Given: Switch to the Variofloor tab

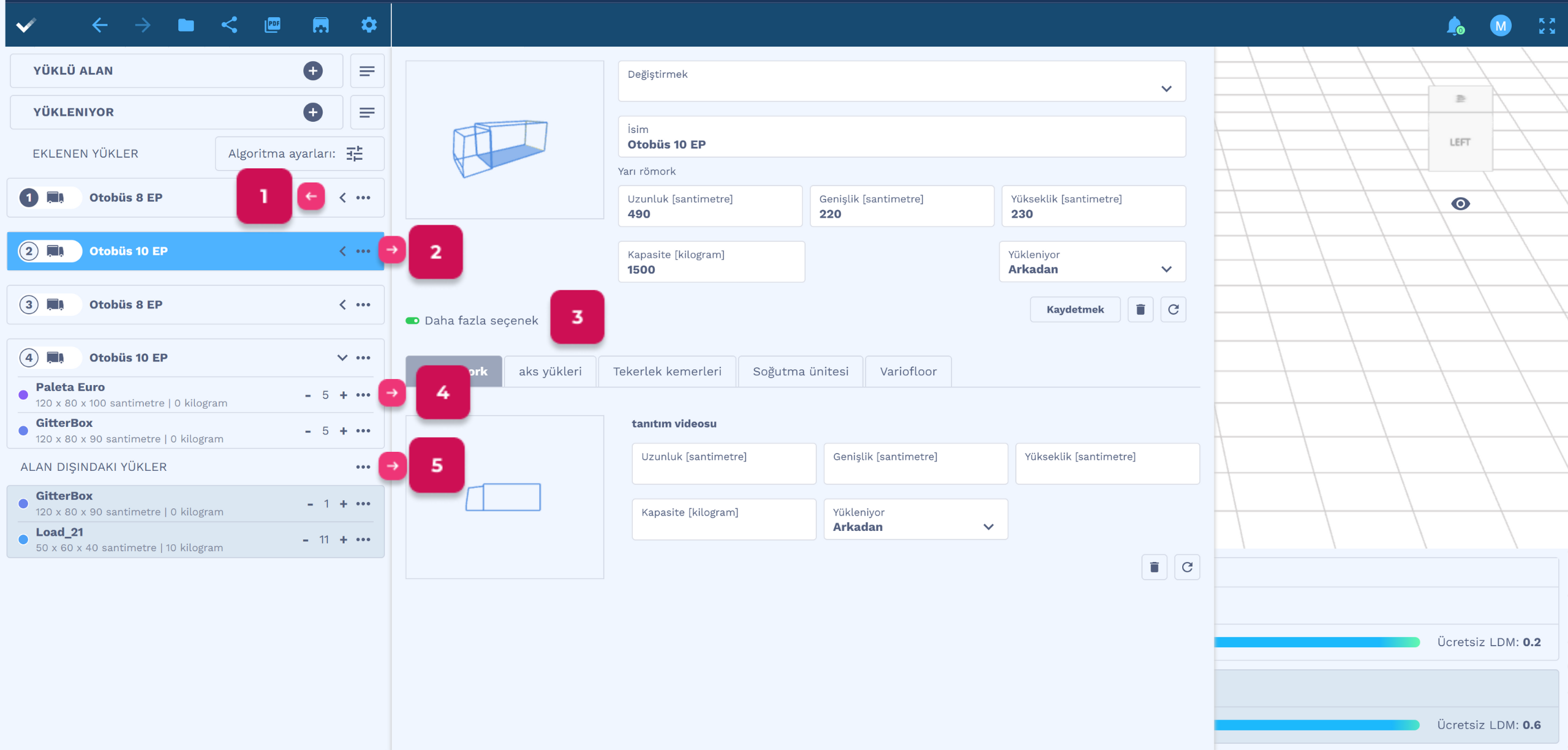Looking at the screenshot, I should [908, 372].
